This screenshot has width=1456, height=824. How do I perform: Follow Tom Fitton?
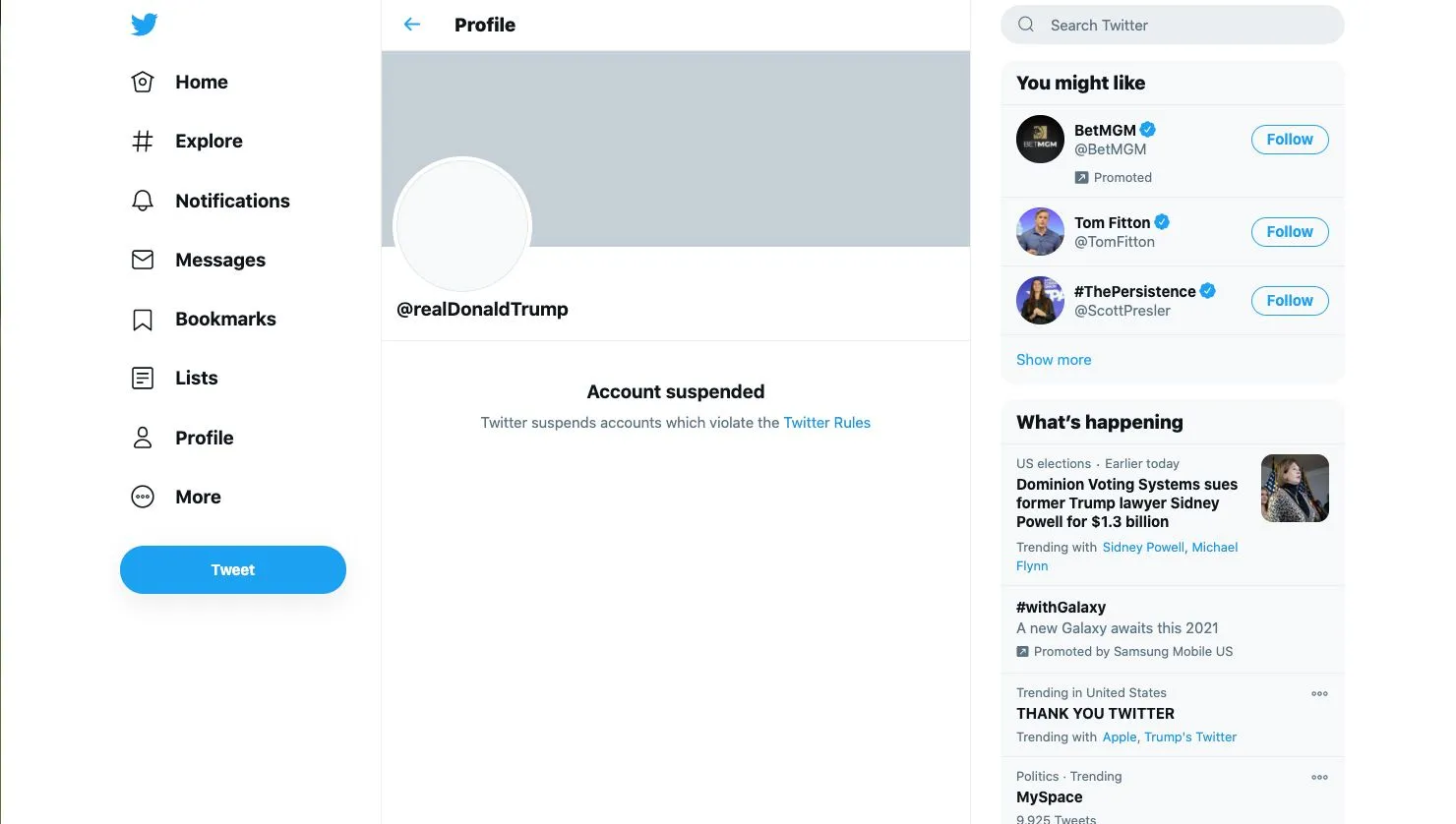coord(1289,232)
